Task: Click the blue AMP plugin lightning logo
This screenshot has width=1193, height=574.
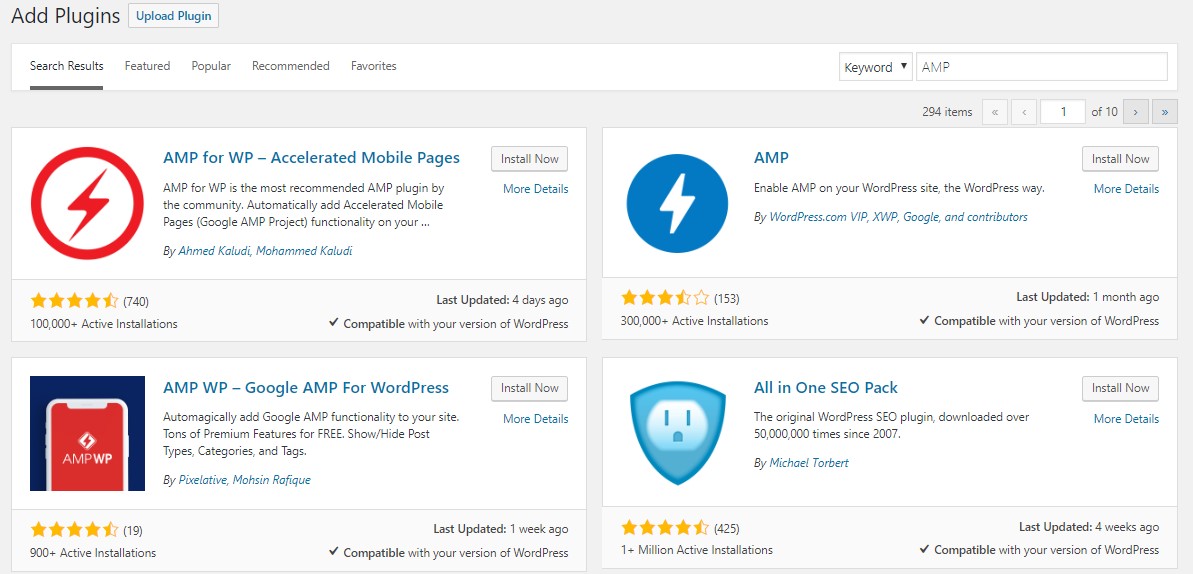Action: (677, 202)
